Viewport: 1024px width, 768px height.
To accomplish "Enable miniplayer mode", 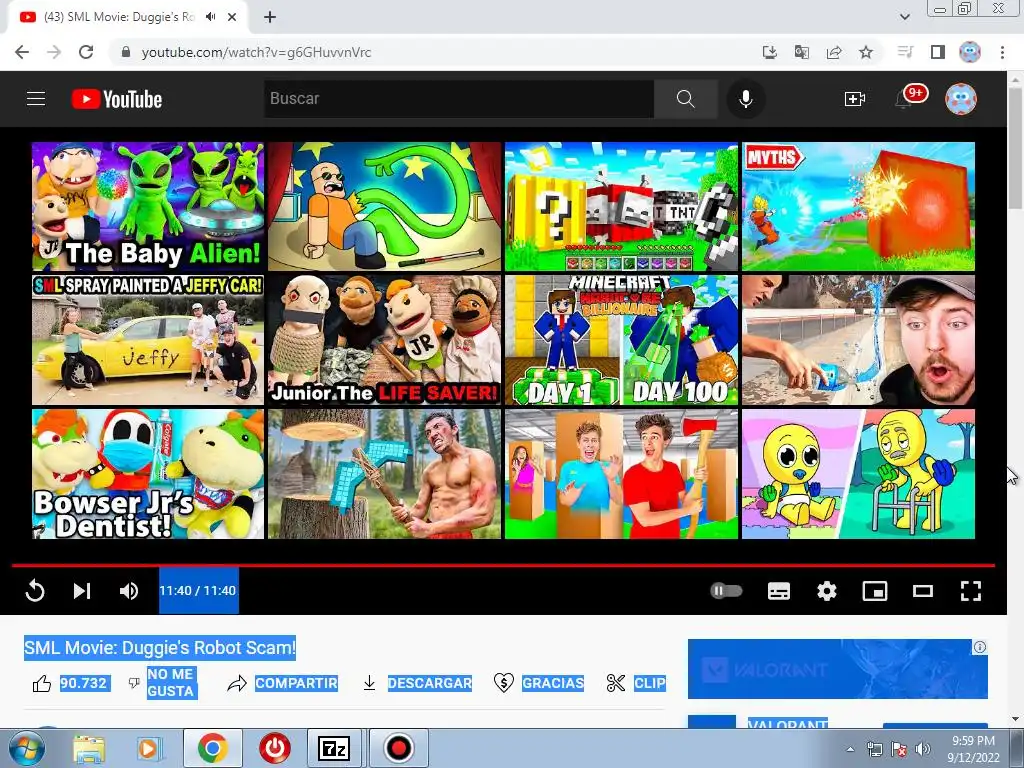I will coord(874,591).
